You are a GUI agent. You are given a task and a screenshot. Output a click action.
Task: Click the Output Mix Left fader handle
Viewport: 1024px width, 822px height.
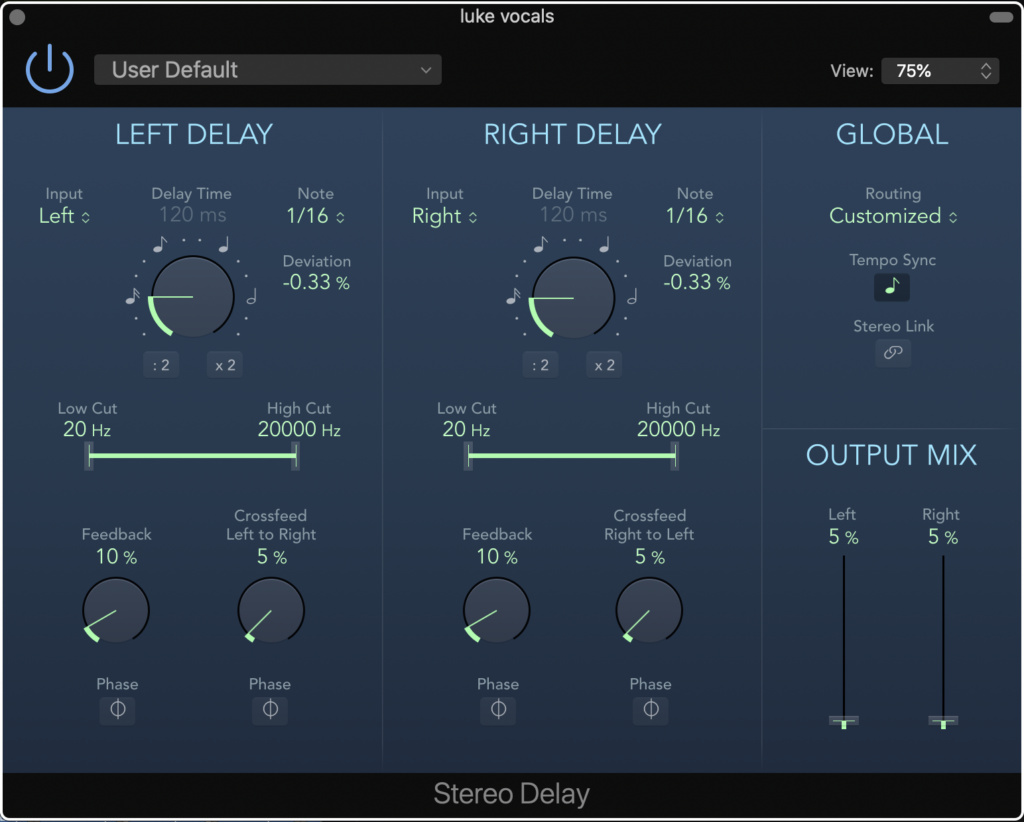(844, 721)
